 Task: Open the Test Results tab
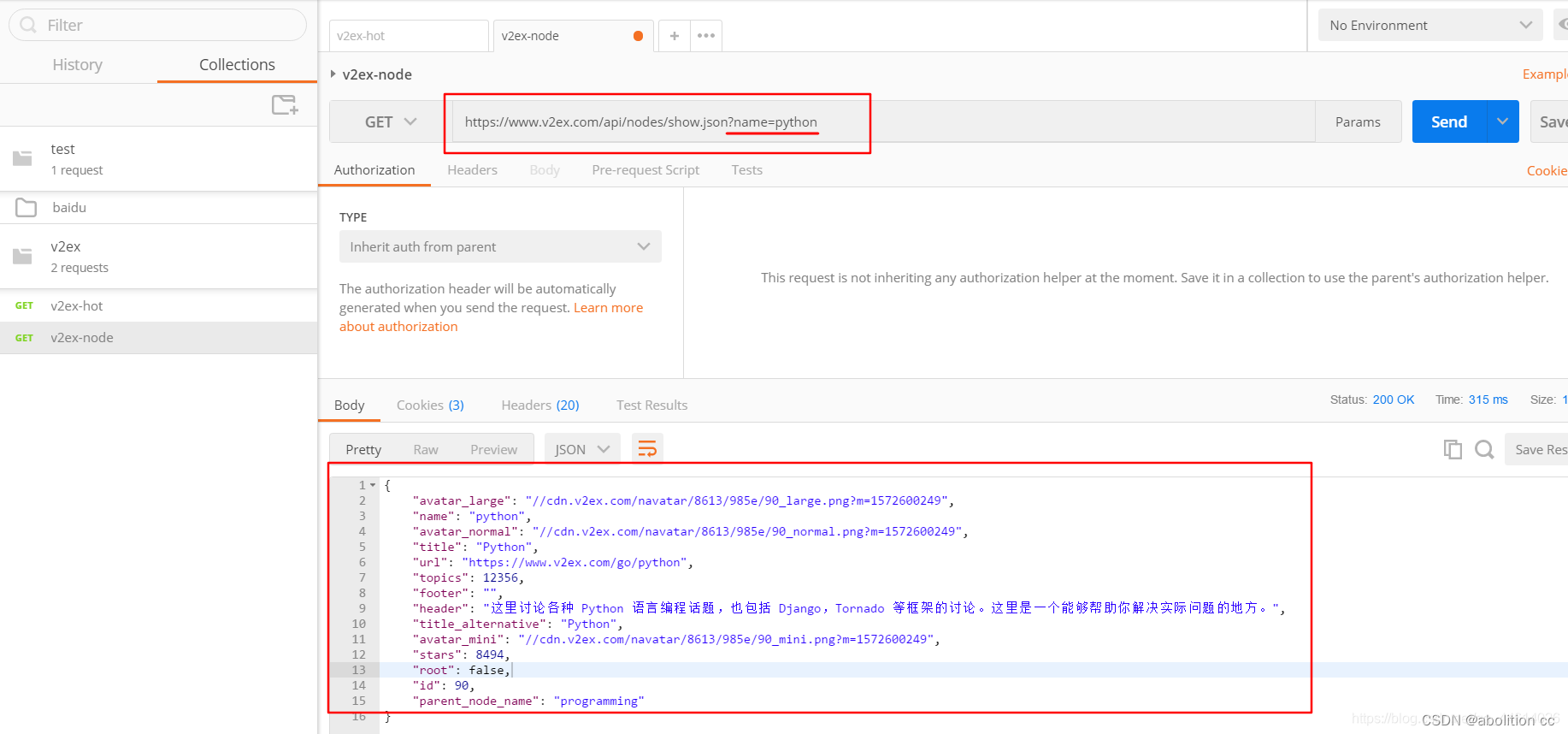[x=652, y=405]
